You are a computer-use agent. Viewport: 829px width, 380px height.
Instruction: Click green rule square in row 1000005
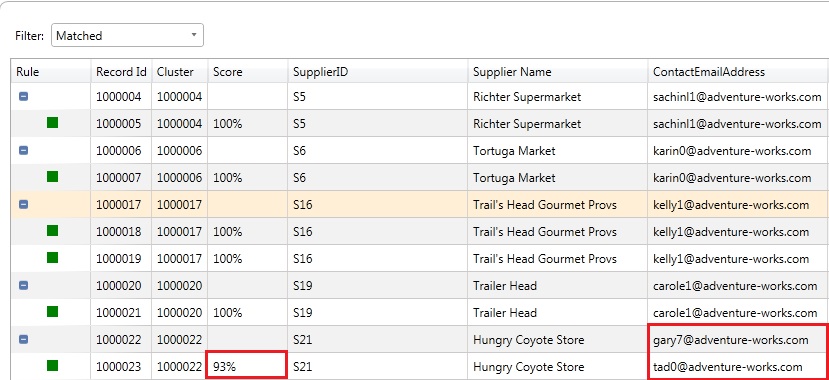tap(52, 123)
